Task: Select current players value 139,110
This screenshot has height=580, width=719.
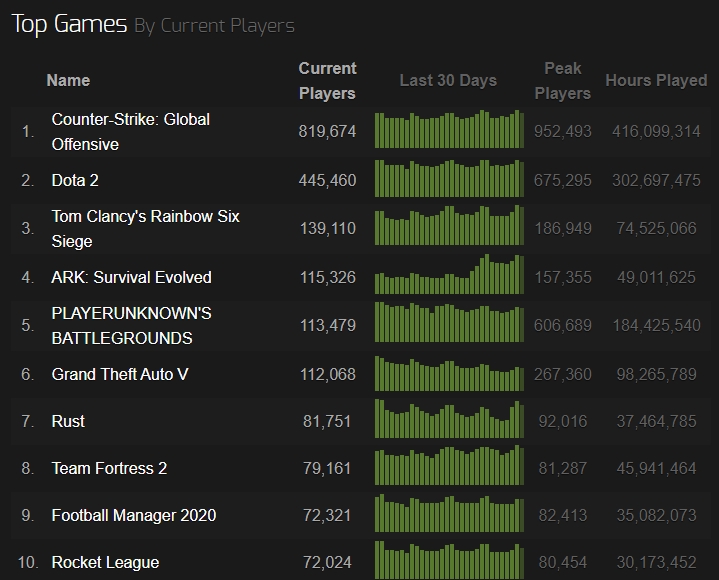Action: coord(327,228)
